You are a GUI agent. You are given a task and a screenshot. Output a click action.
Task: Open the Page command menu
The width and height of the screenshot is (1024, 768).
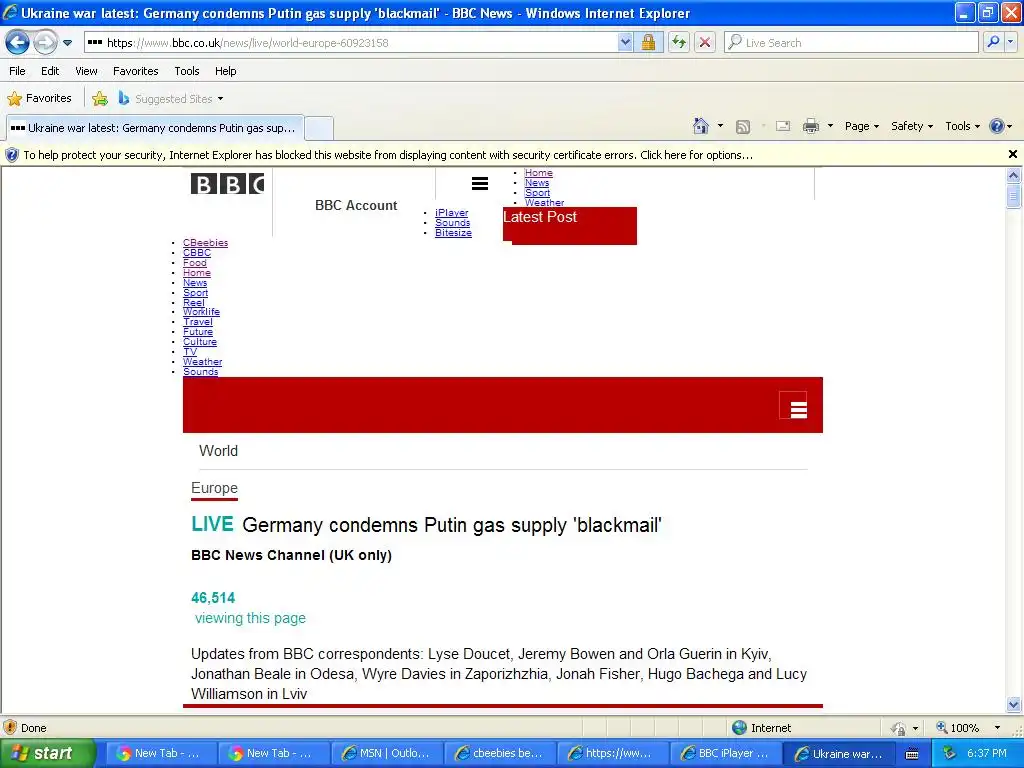pos(861,126)
